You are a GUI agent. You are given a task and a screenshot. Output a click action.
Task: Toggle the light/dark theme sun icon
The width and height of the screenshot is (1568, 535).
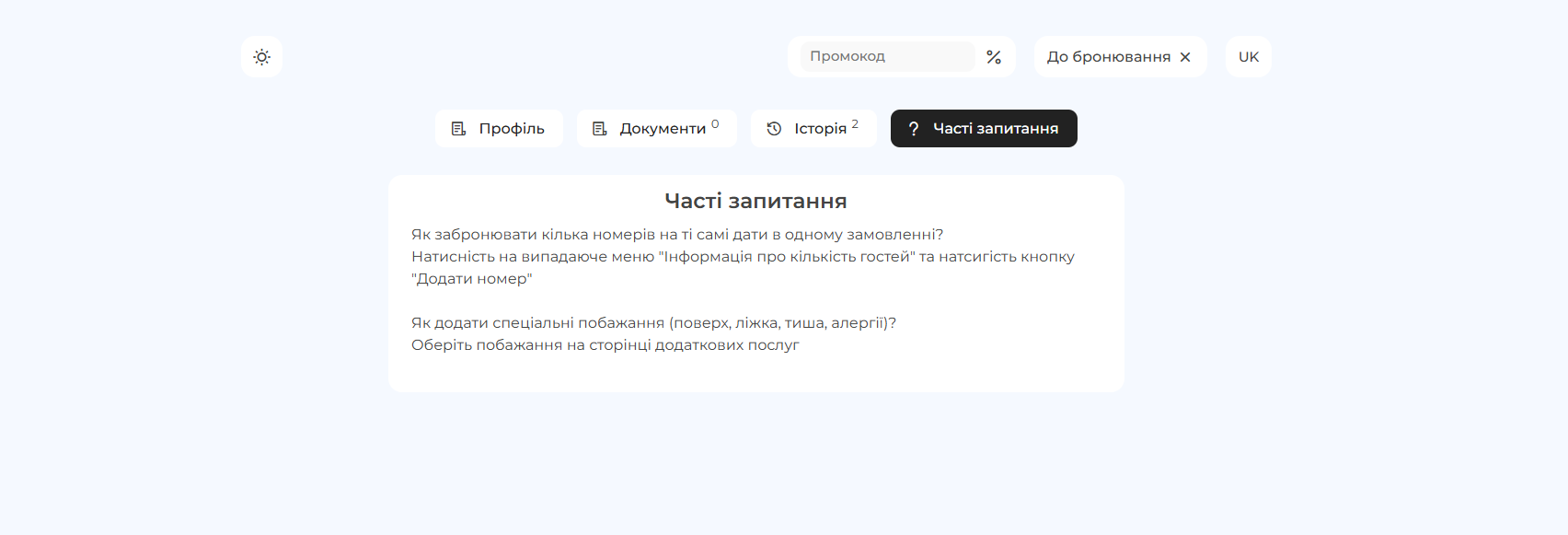pos(261,57)
